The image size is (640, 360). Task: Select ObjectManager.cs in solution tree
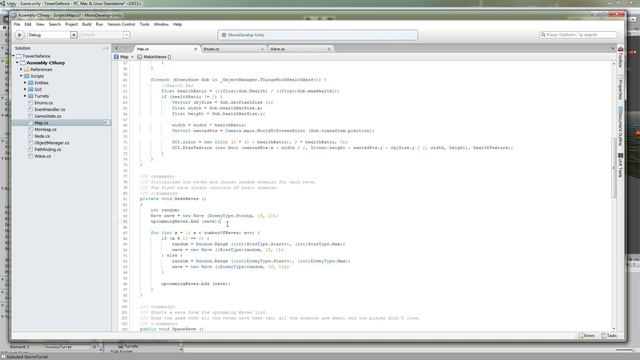click(x=52, y=143)
